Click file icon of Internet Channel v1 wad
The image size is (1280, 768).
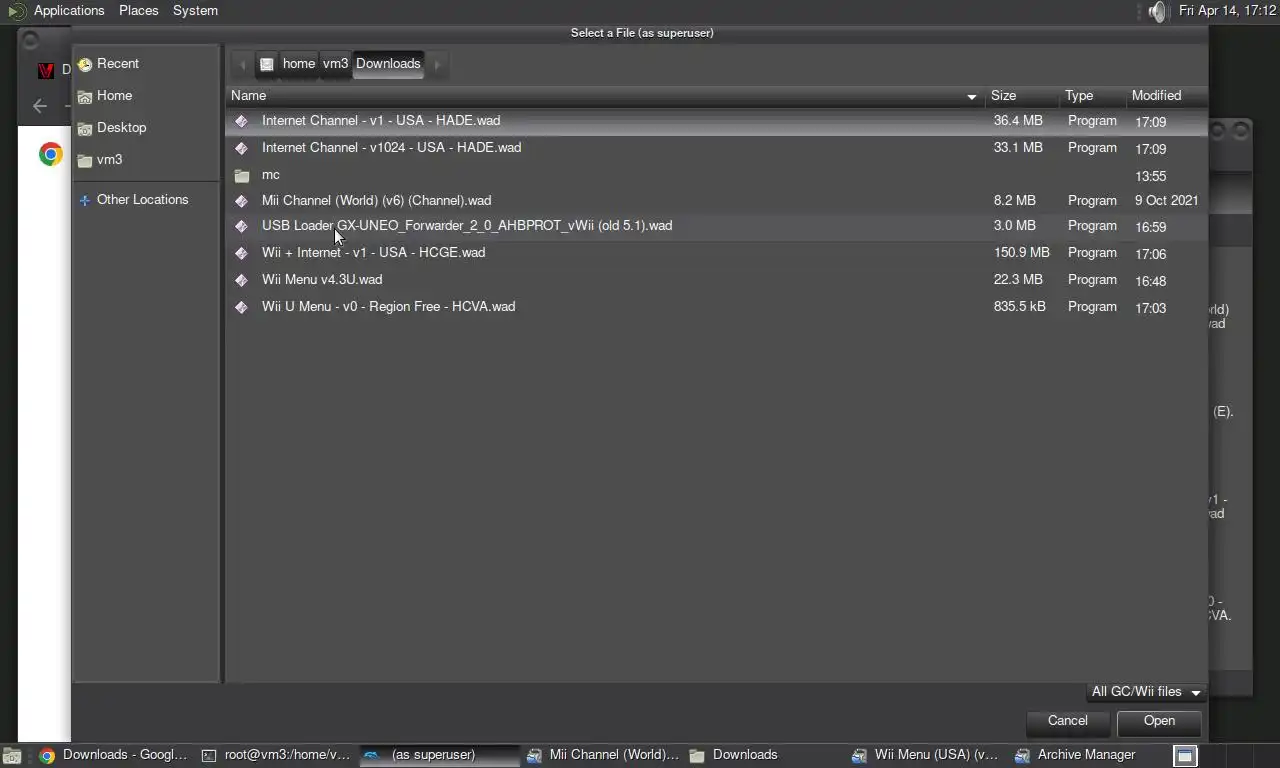(241, 121)
